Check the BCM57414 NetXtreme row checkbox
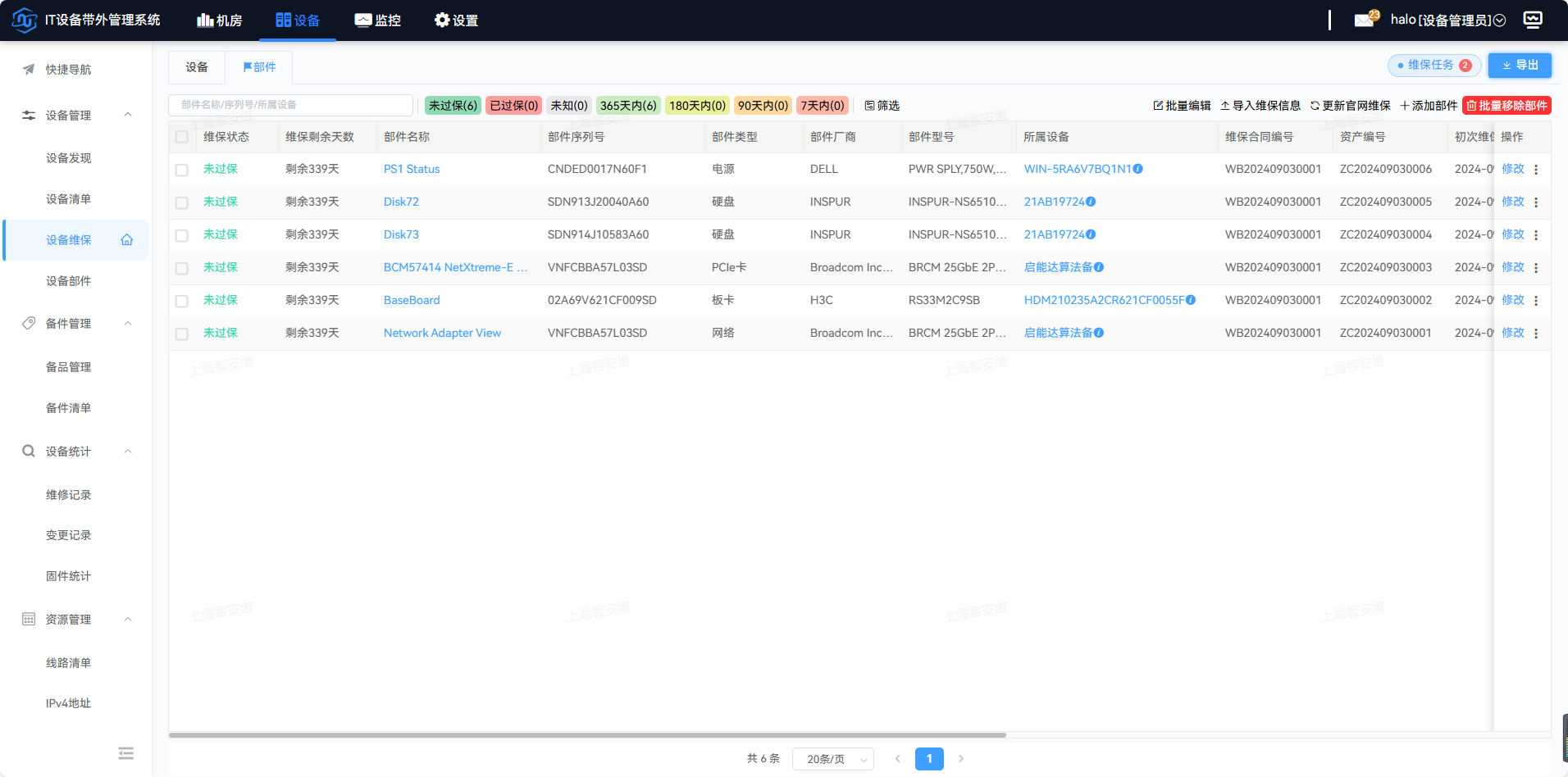This screenshot has width=1568, height=777. (x=182, y=268)
